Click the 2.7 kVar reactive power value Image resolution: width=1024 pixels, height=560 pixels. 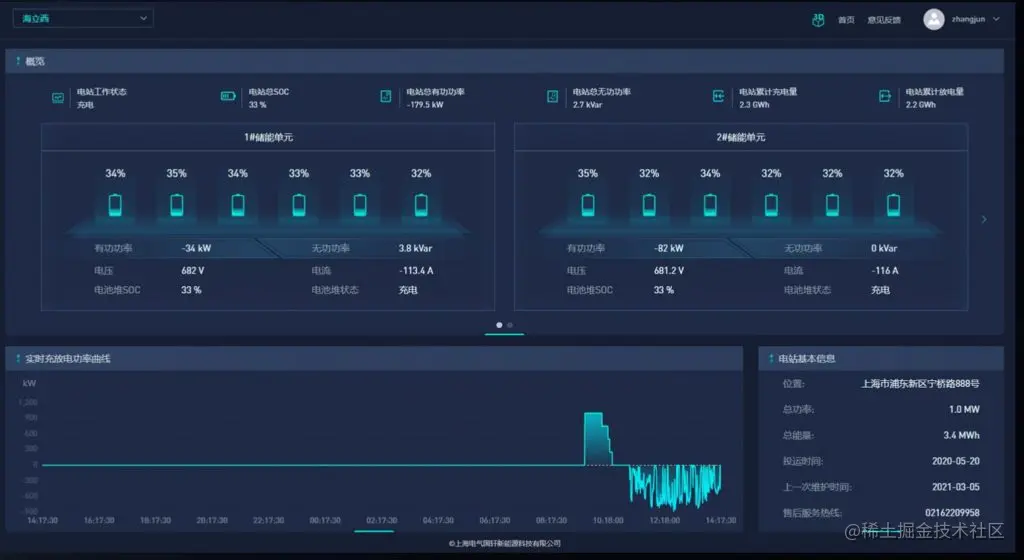[587, 104]
